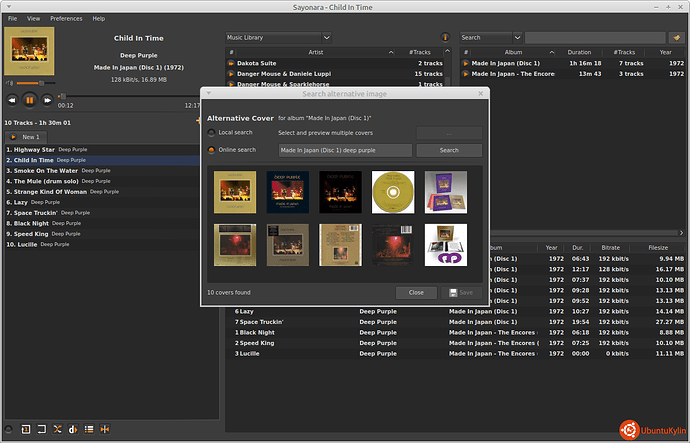Viewport: 690px width, 443px height.
Task: Select the 1 Black Night track row
Action: click(x=456, y=333)
